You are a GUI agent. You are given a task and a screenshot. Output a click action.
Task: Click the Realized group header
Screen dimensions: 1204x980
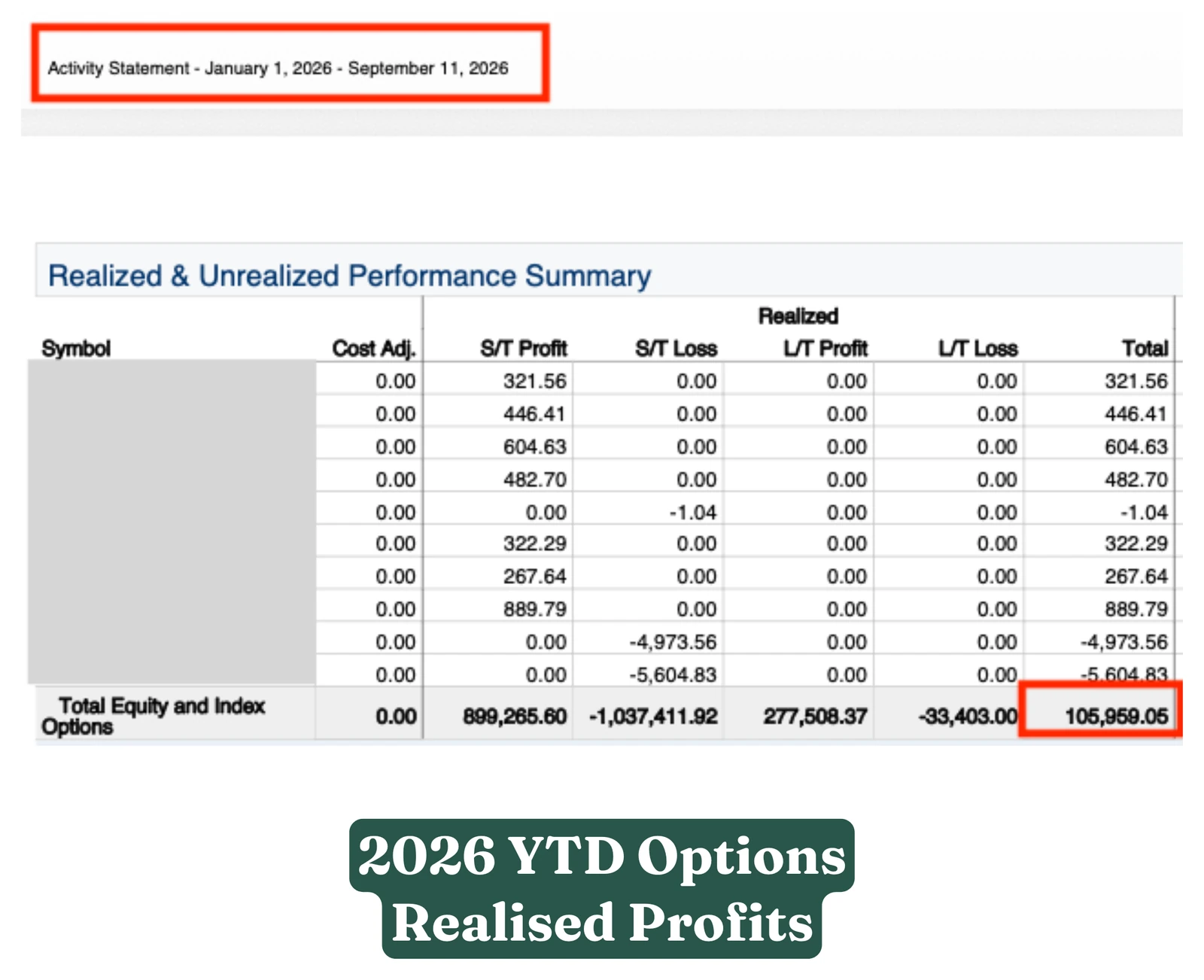tap(798, 316)
